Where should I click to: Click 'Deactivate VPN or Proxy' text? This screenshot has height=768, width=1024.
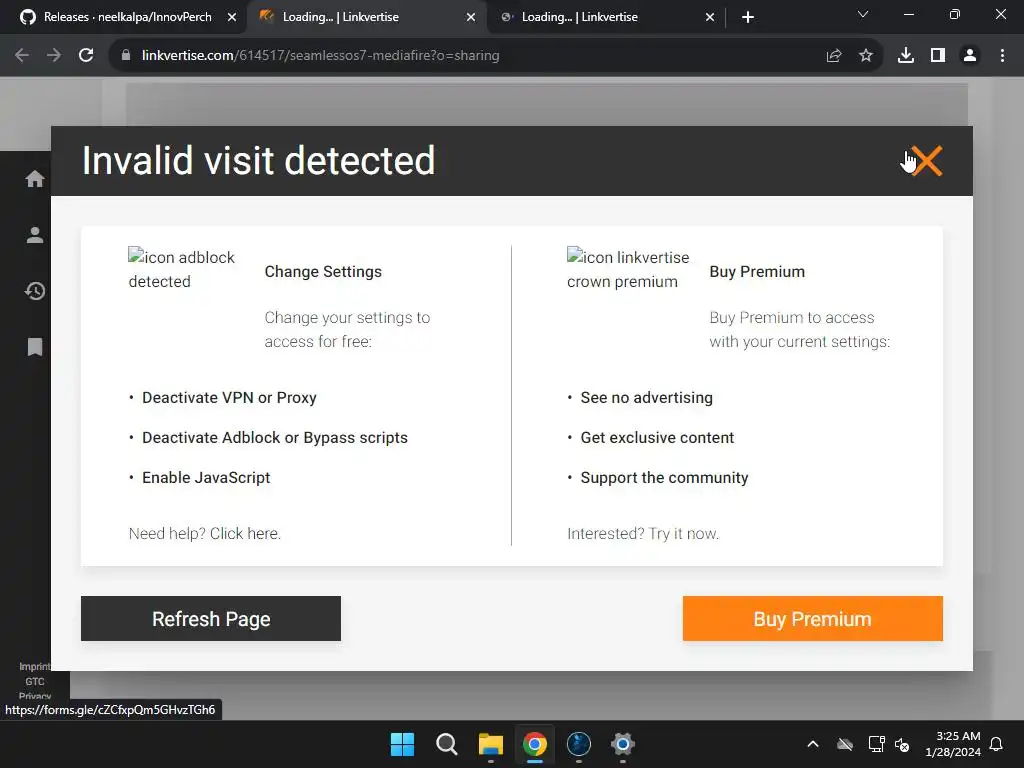pyautogui.click(x=229, y=398)
